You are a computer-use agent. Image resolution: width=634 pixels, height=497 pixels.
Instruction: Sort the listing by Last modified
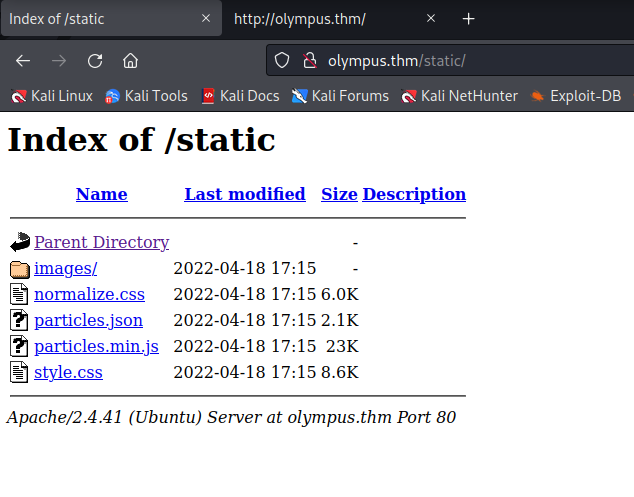pyautogui.click(x=245, y=194)
